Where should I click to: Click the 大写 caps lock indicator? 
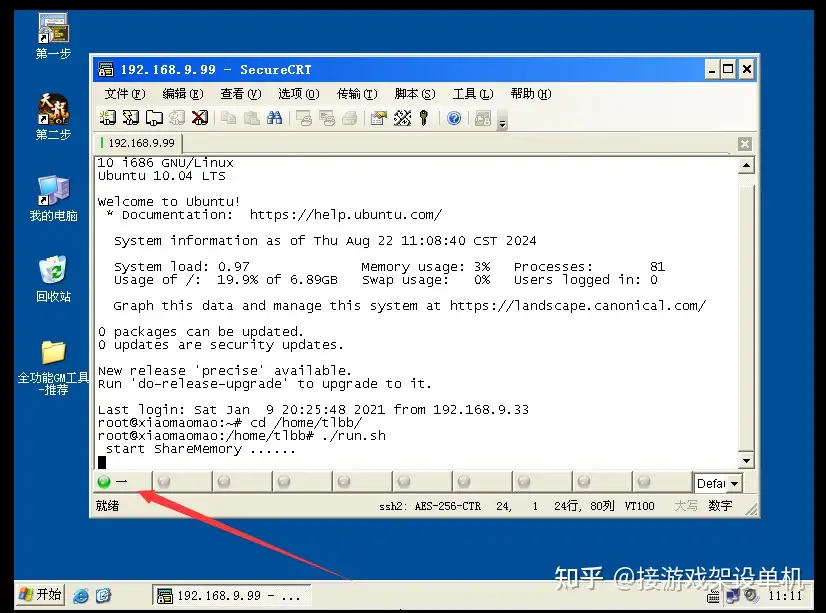(x=686, y=506)
